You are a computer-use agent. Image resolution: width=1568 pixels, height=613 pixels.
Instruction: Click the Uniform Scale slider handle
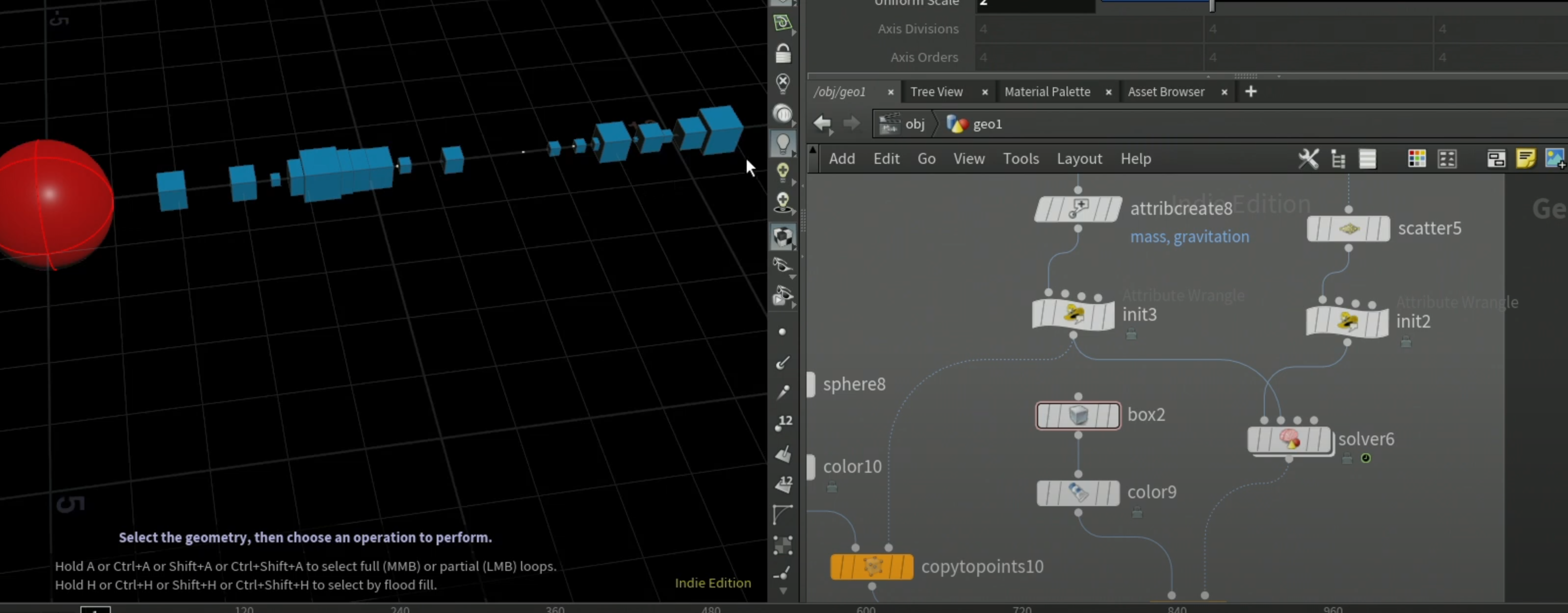(x=1211, y=5)
